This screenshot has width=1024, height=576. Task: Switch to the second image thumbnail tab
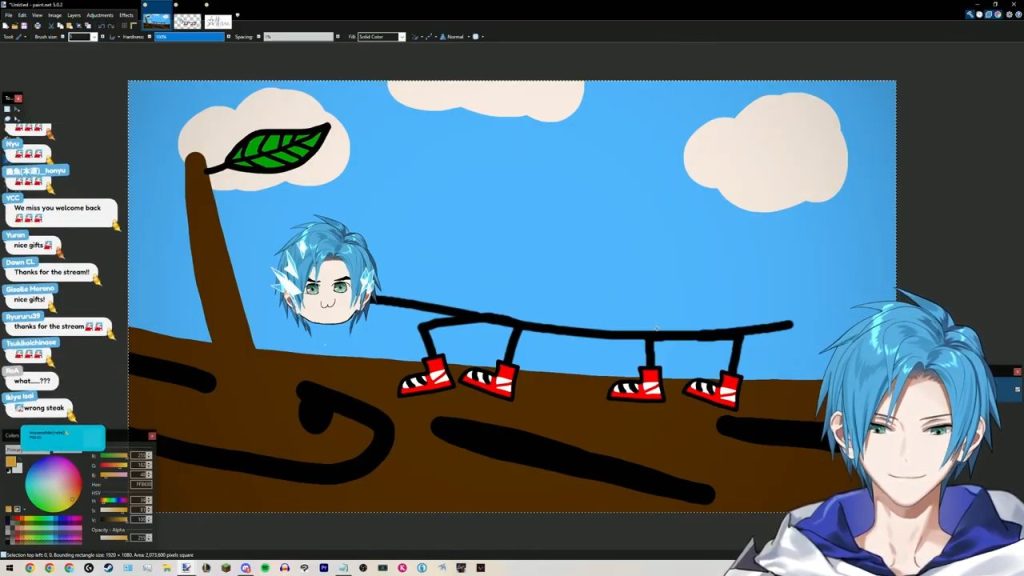(x=187, y=20)
